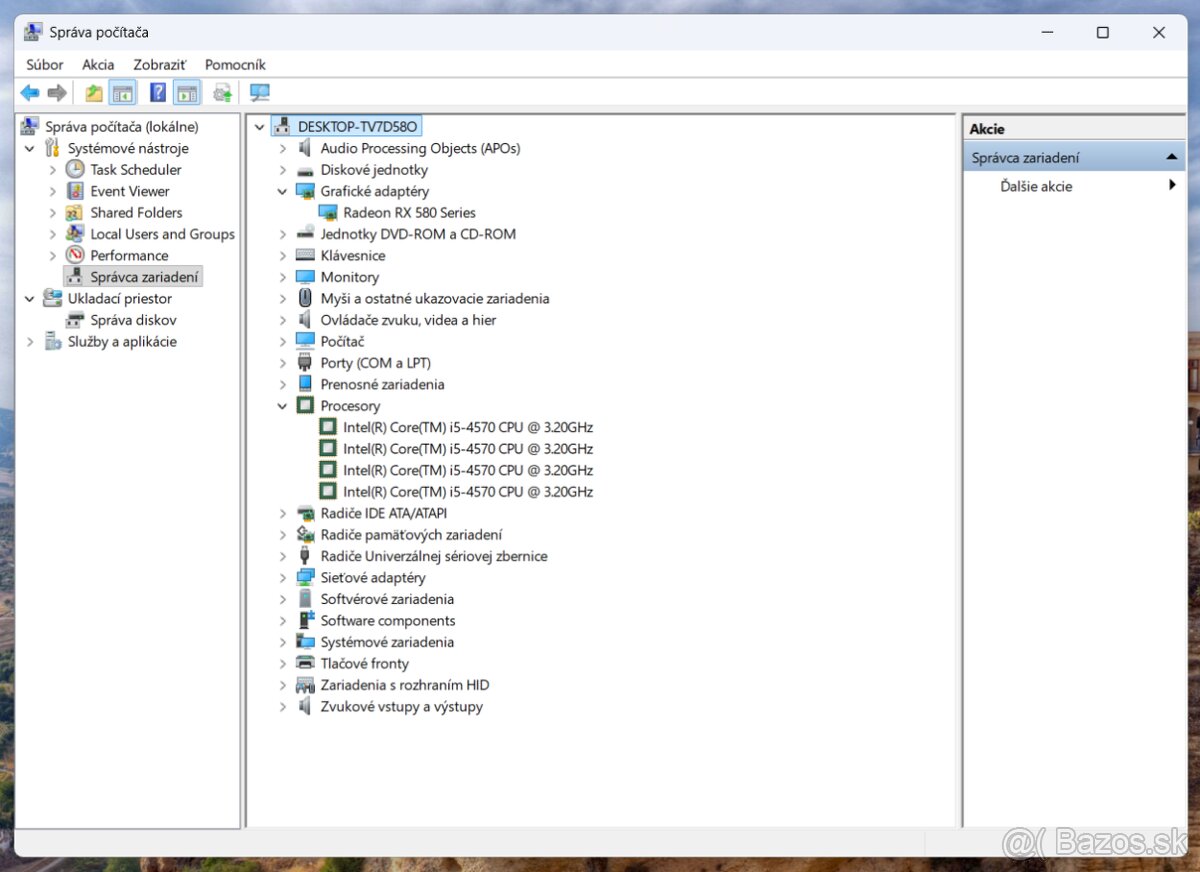
Task: Expand the Diskové jednotky category
Action: pos(283,170)
